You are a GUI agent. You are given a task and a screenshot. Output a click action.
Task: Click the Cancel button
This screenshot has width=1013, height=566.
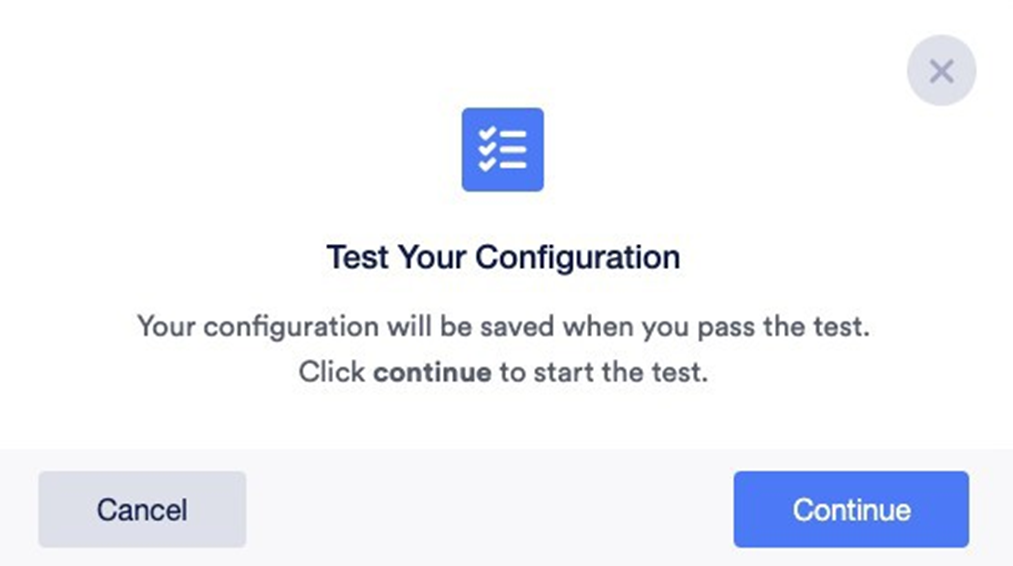coord(142,509)
